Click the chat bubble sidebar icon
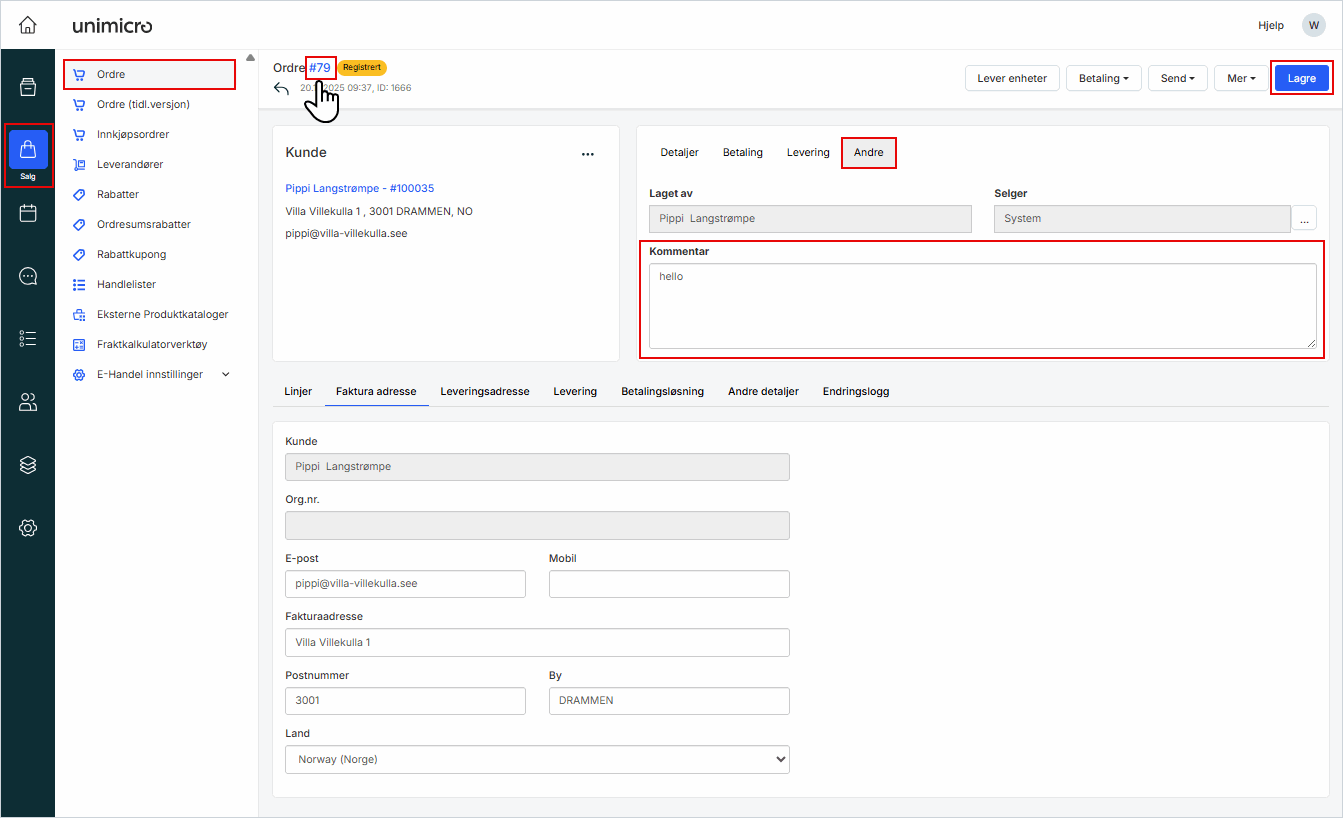The image size is (1343, 818). click(x=28, y=276)
